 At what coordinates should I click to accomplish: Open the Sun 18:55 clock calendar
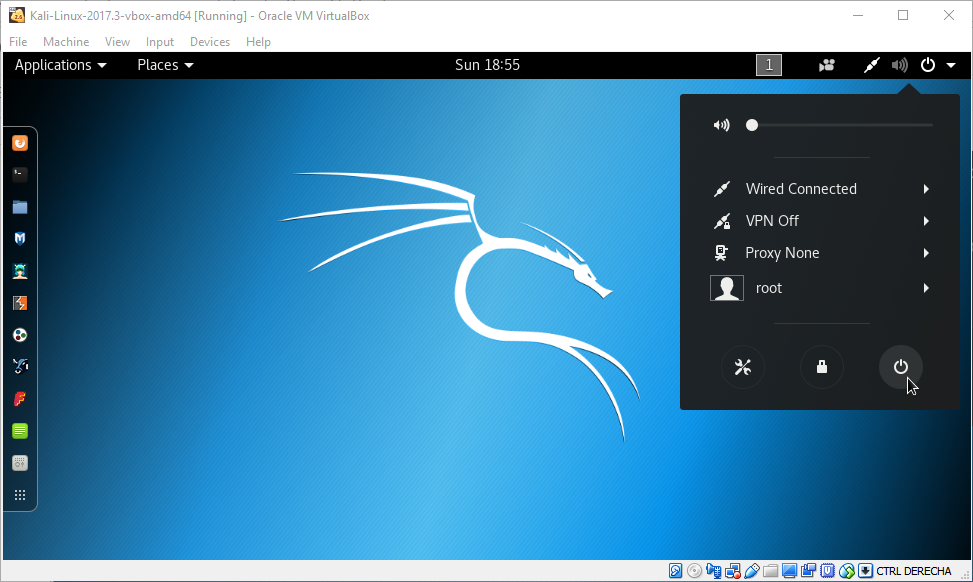coord(487,65)
